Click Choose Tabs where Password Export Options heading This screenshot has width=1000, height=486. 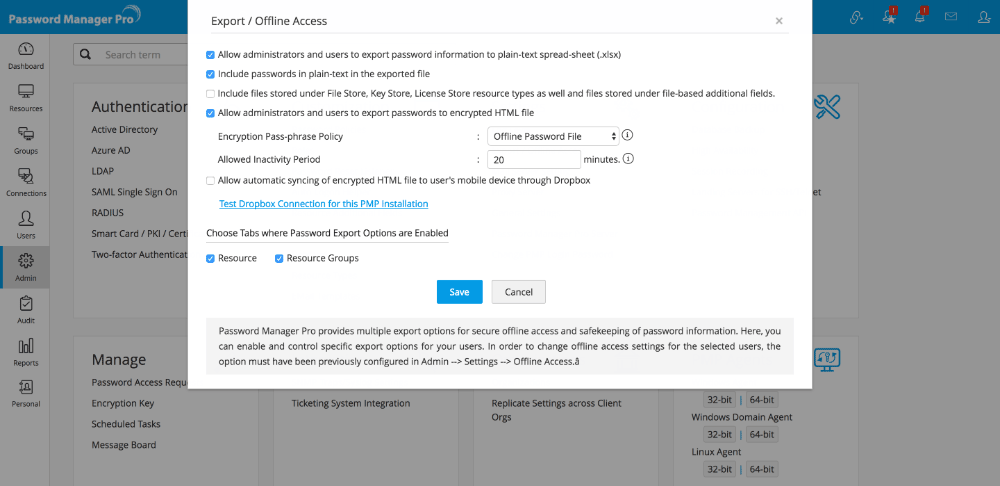[x=327, y=233]
